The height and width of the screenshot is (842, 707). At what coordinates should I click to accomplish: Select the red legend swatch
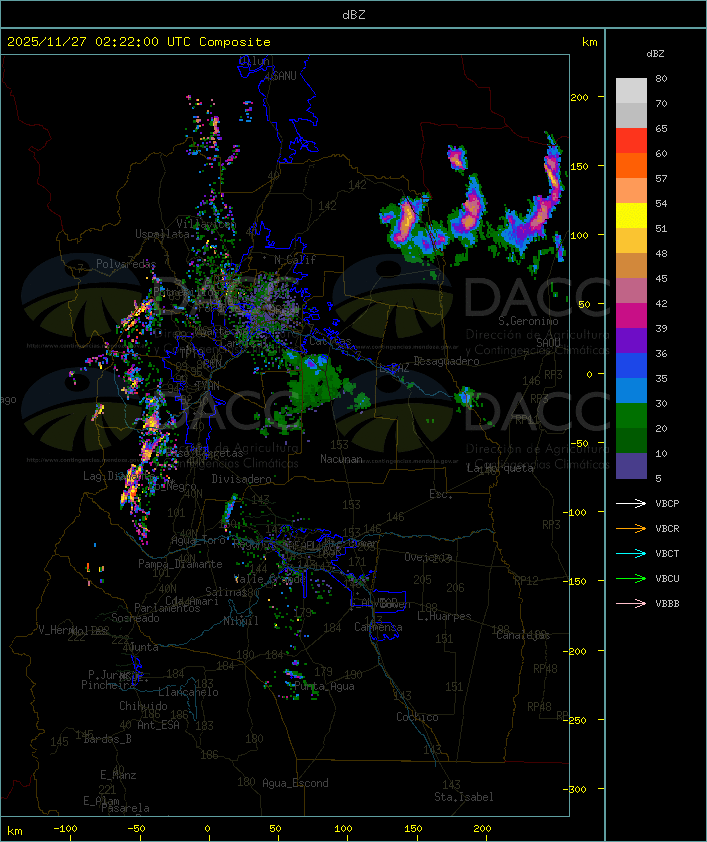click(631, 141)
